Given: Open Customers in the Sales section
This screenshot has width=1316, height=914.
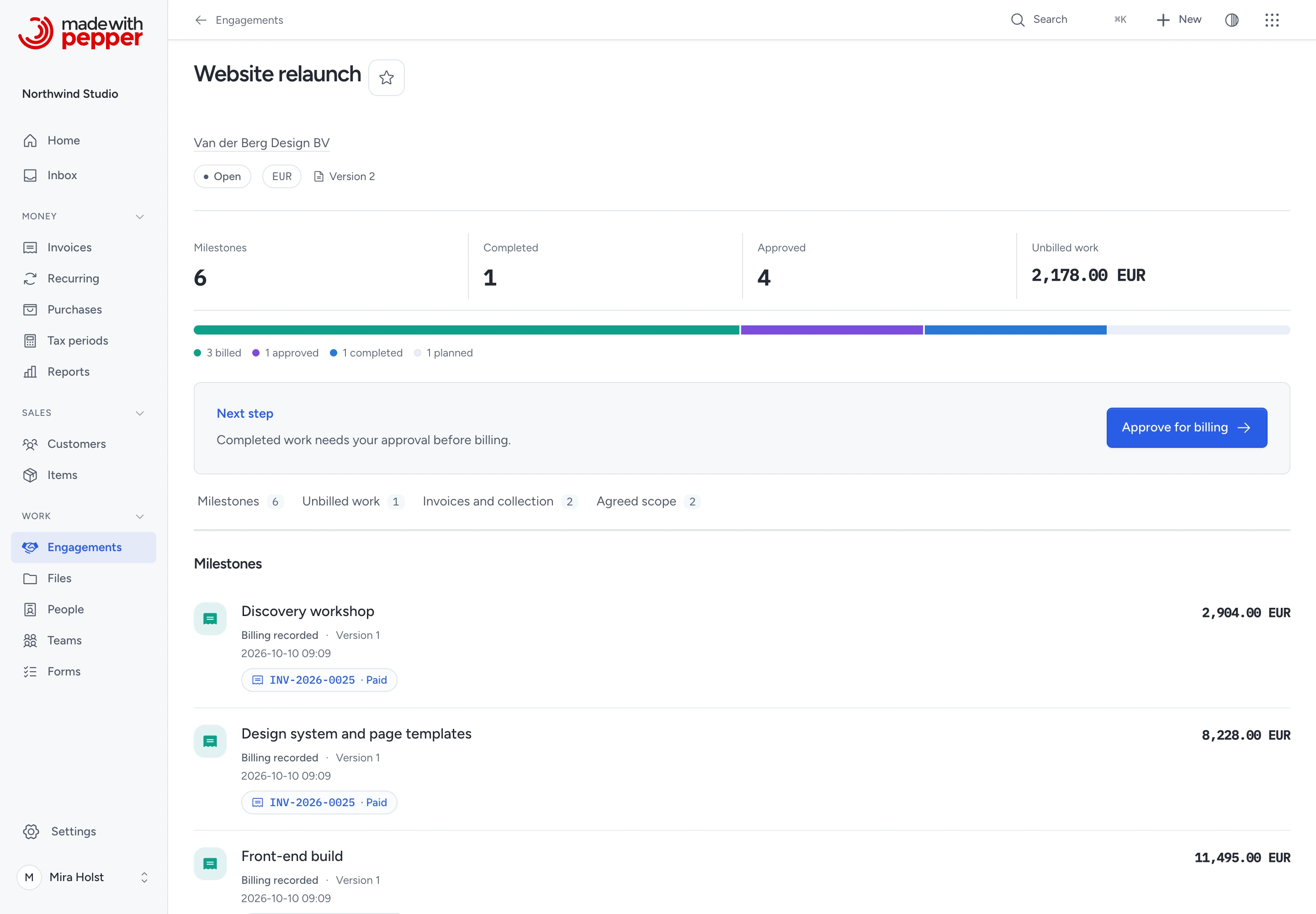Looking at the screenshot, I should point(84,444).
